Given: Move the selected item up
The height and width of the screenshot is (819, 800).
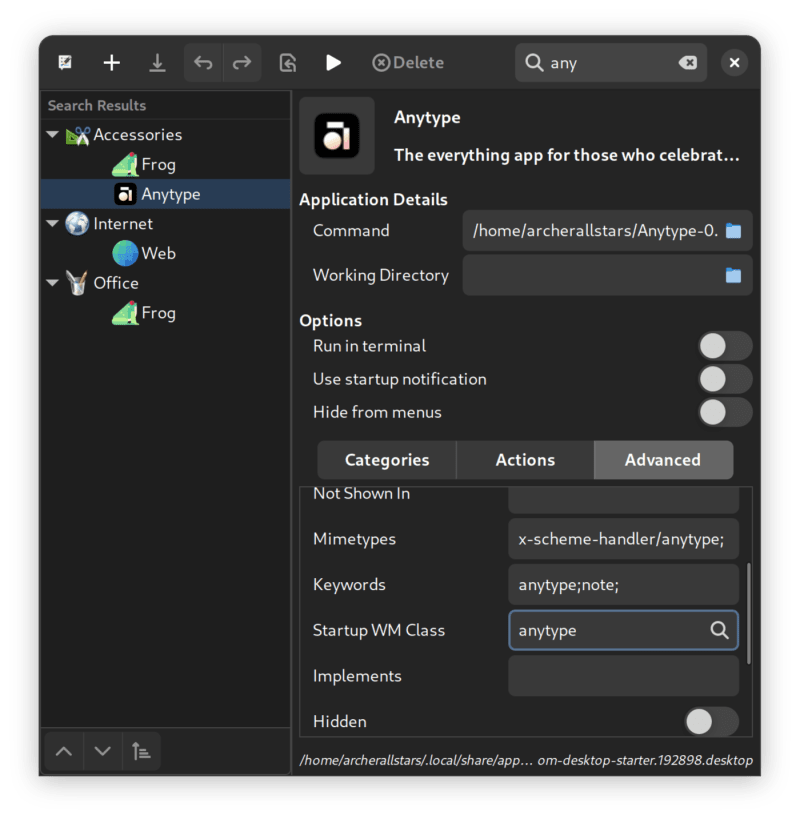Looking at the screenshot, I should tap(64, 751).
